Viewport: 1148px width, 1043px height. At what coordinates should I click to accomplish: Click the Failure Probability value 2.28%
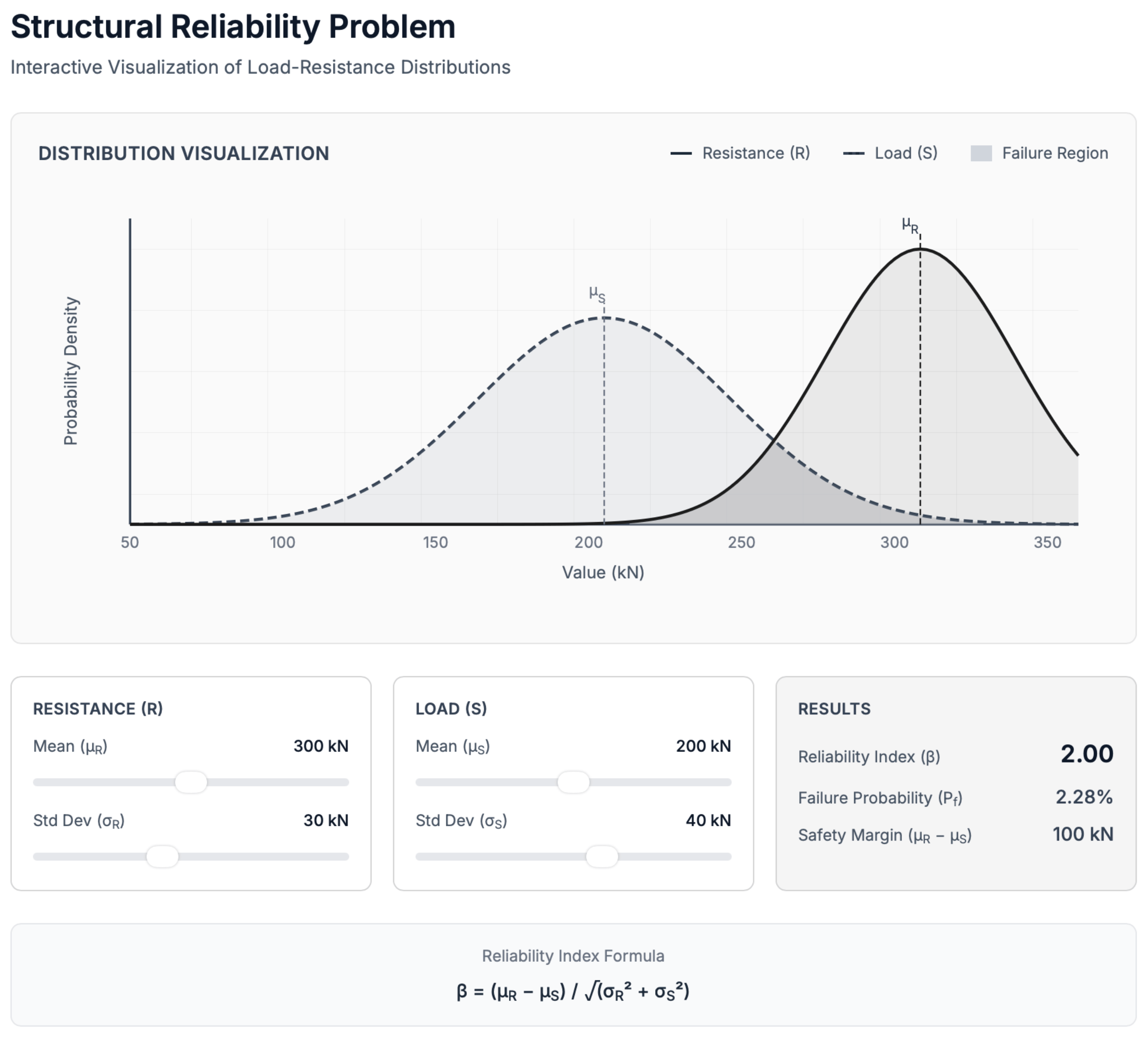[1084, 797]
